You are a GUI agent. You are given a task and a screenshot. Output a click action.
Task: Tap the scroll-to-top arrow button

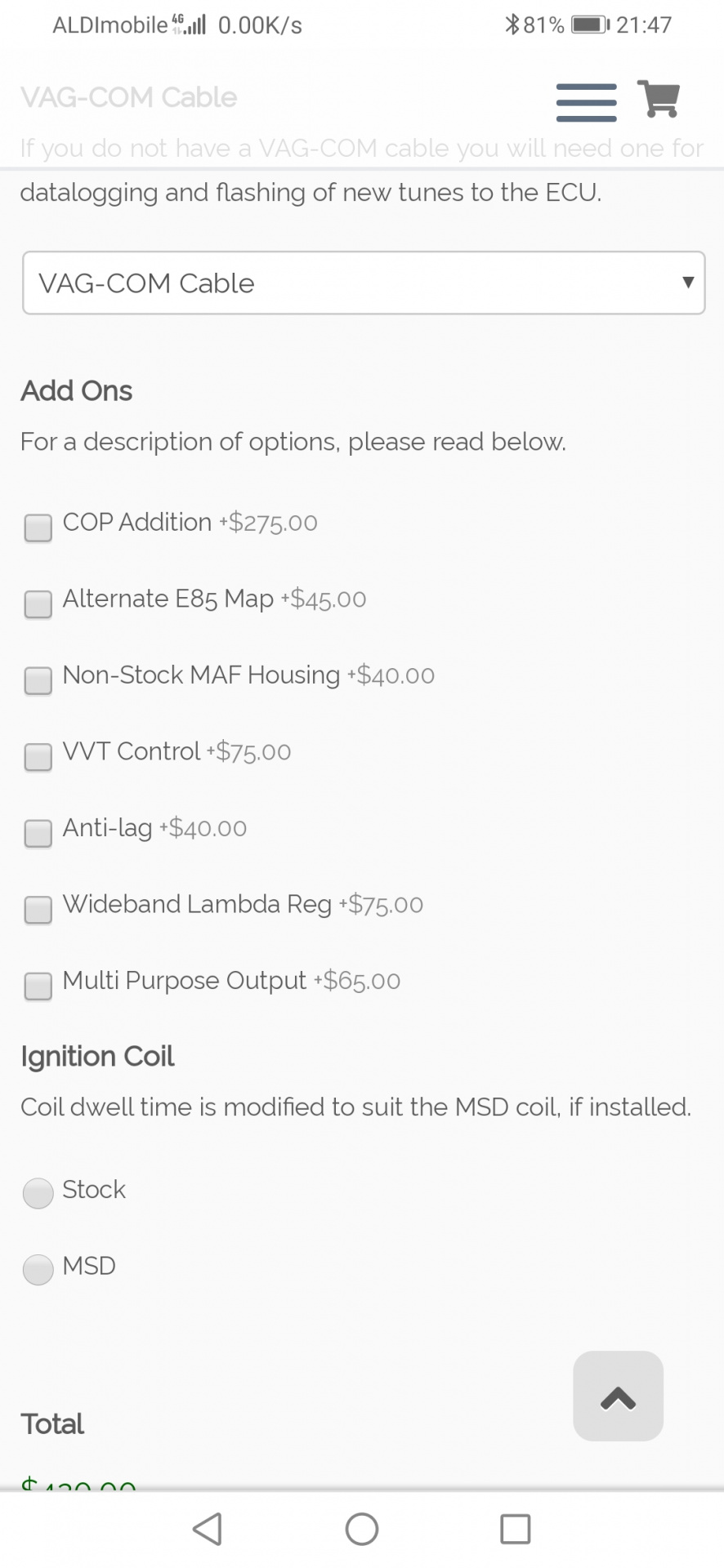618,1396
